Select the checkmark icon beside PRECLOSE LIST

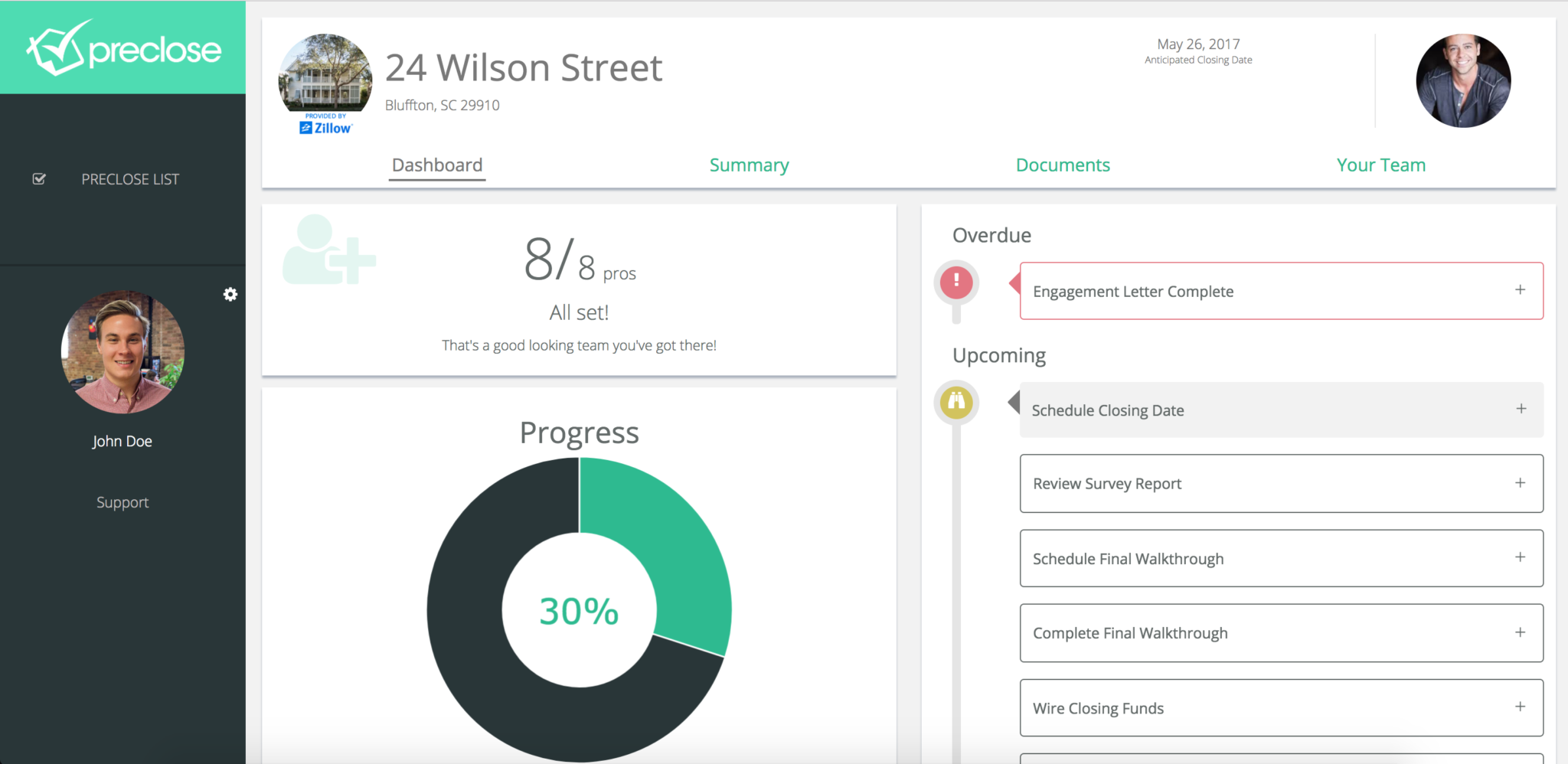pyautogui.click(x=39, y=178)
